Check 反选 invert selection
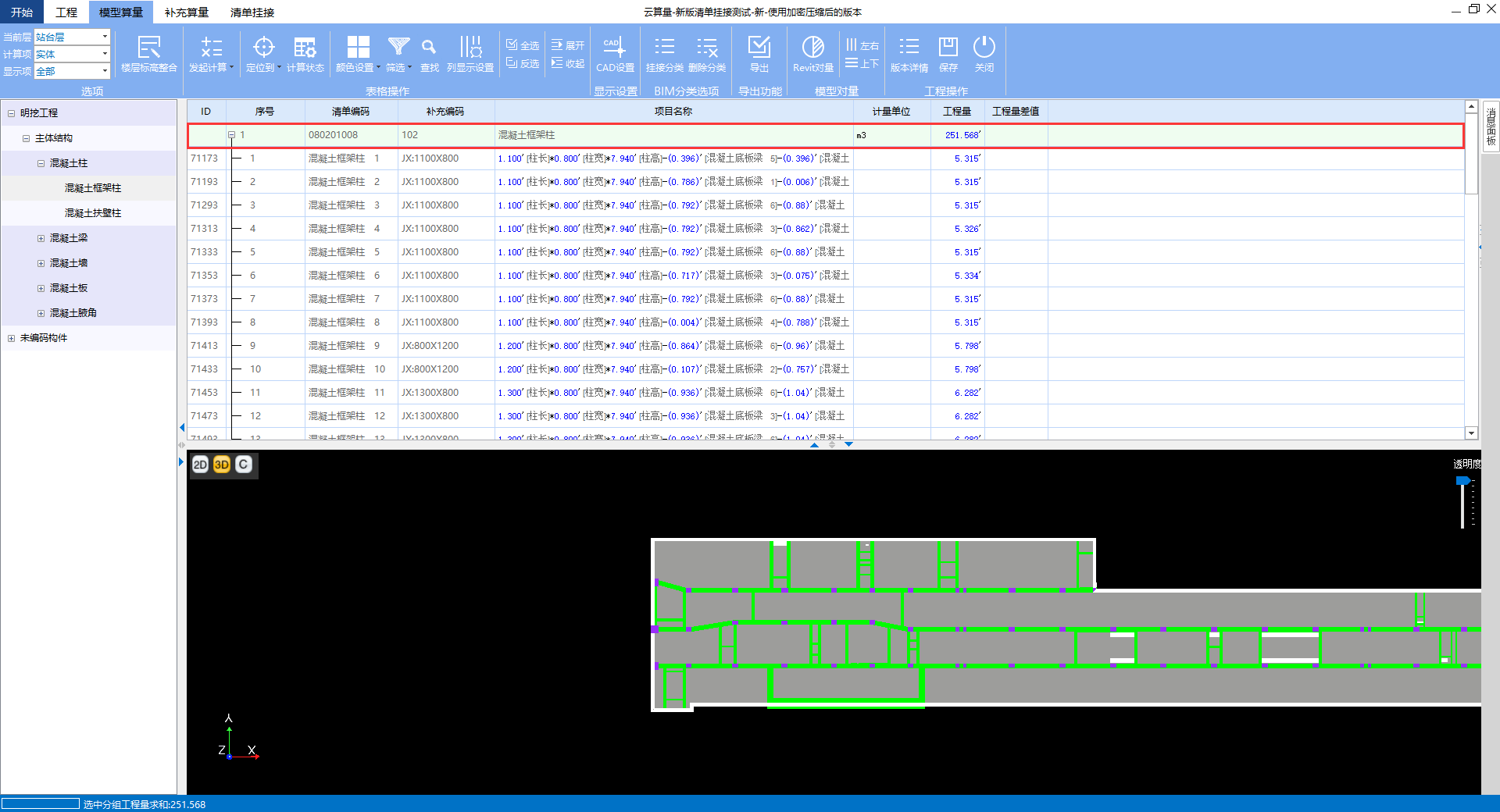 pos(523,63)
